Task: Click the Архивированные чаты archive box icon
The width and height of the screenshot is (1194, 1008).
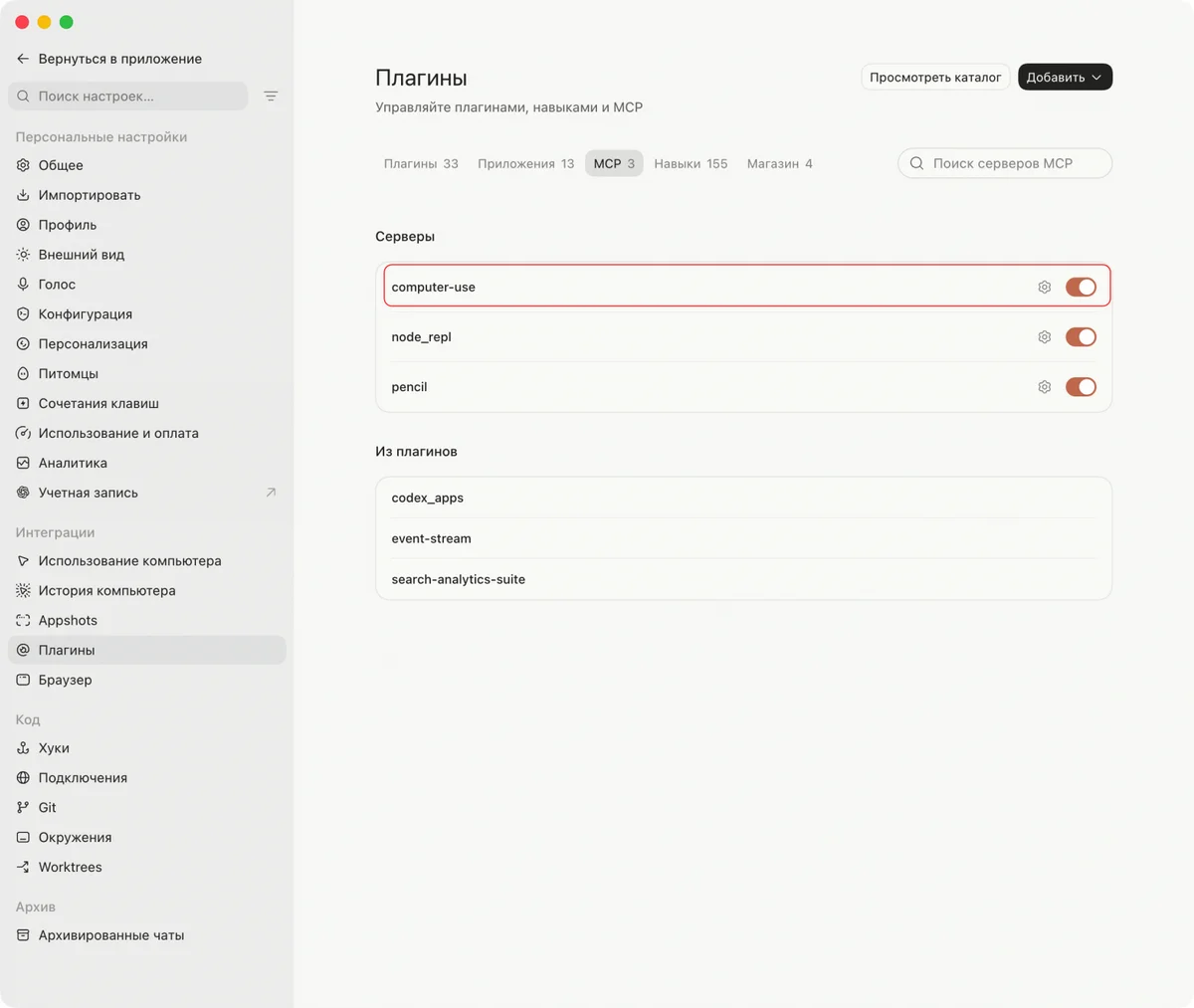Action: coord(23,935)
